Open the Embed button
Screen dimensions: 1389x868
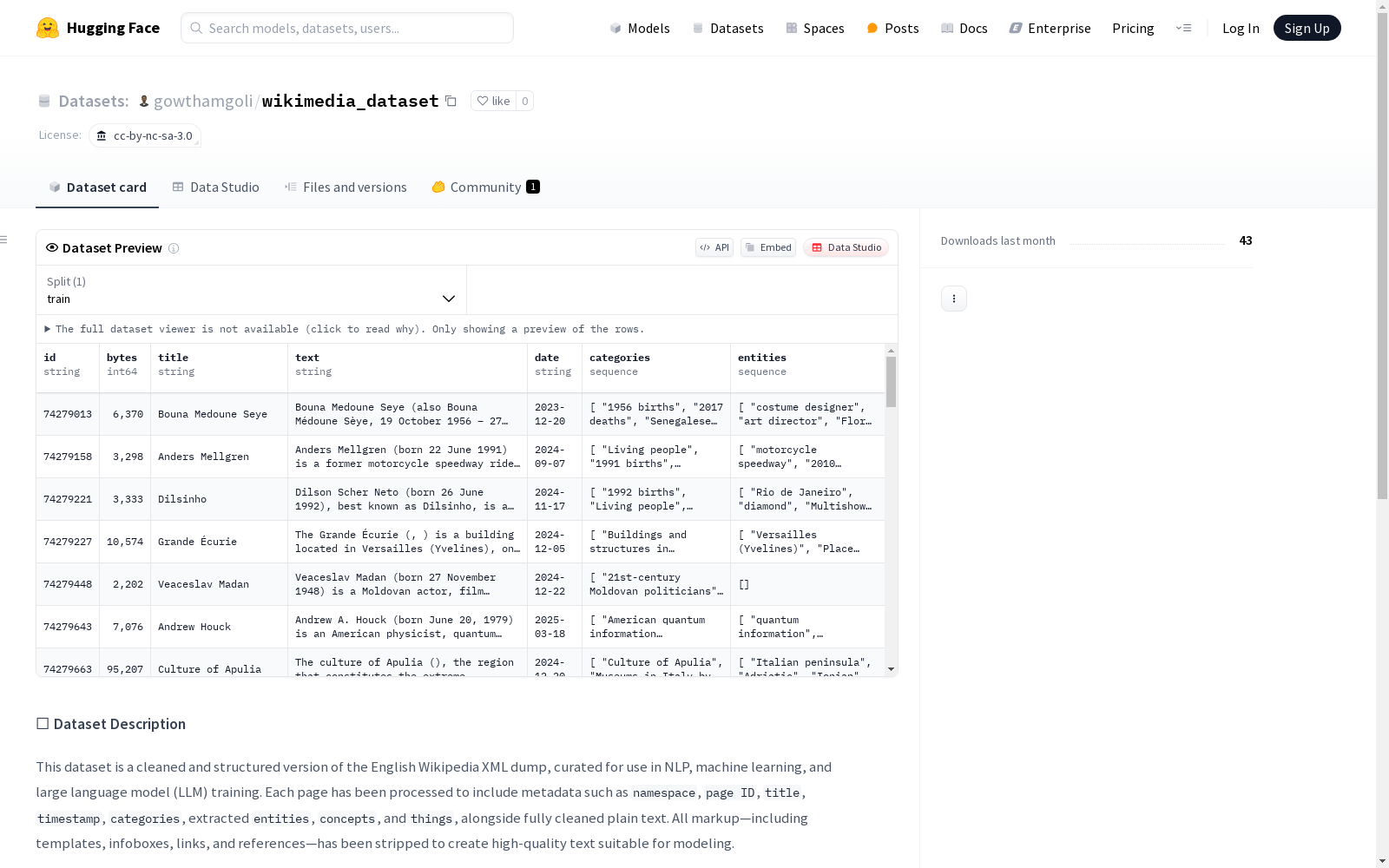point(768,247)
